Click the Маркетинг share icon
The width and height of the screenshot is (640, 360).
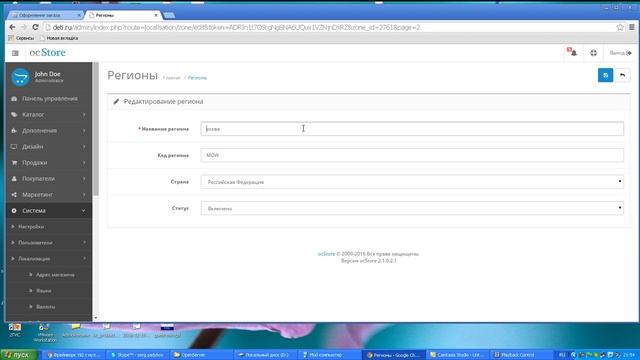14,195
